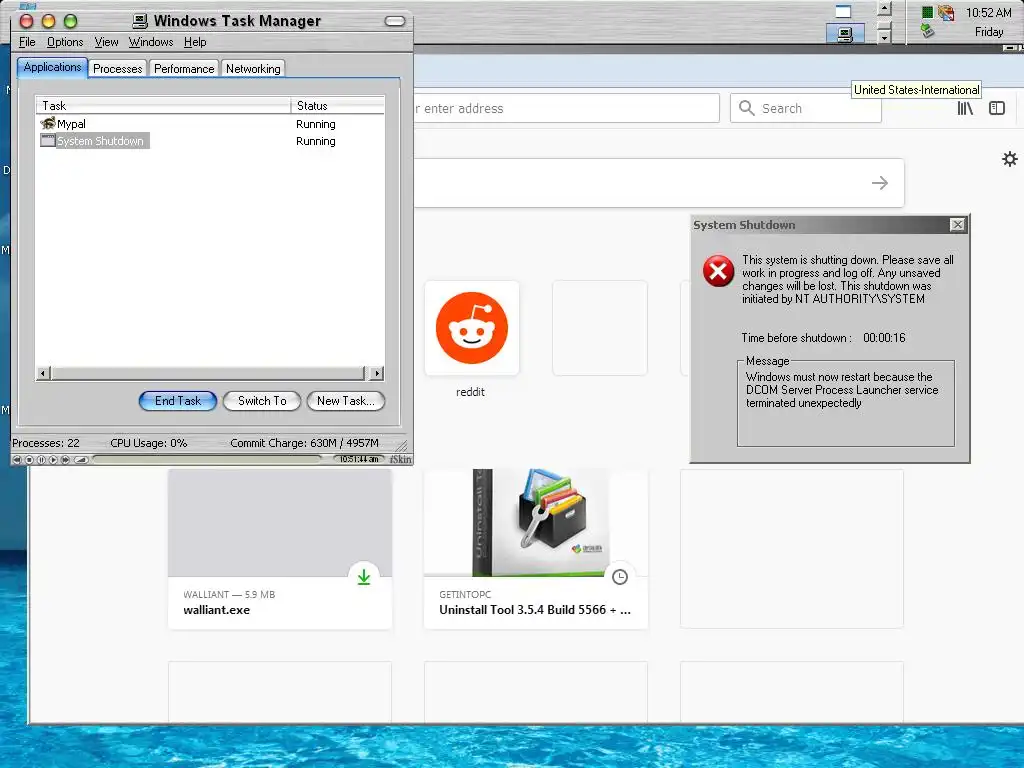This screenshot has height=768, width=1024.
Task: Click the blank window taskbar button
Action: coord(844,11)
